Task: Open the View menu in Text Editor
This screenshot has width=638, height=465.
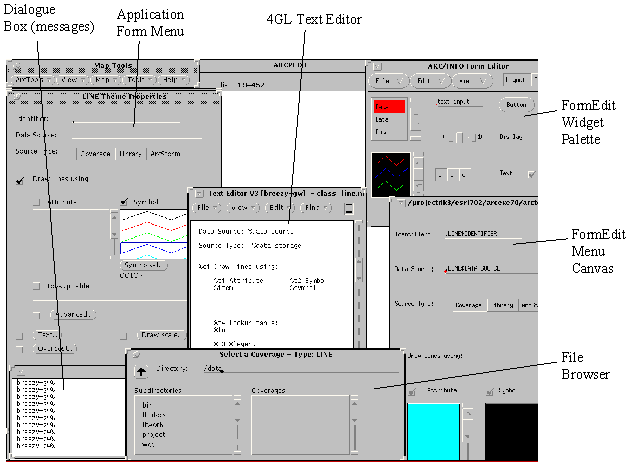Action: (243, 207)
